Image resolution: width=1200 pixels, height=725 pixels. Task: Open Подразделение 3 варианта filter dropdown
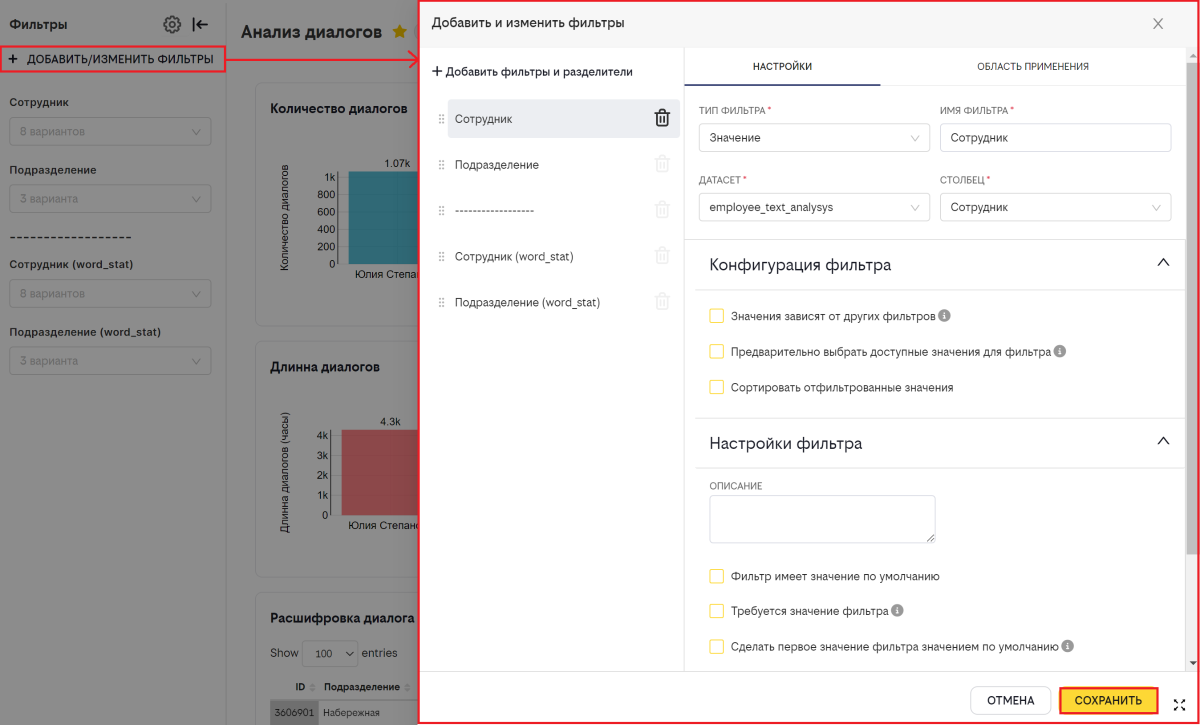point(110,199)
